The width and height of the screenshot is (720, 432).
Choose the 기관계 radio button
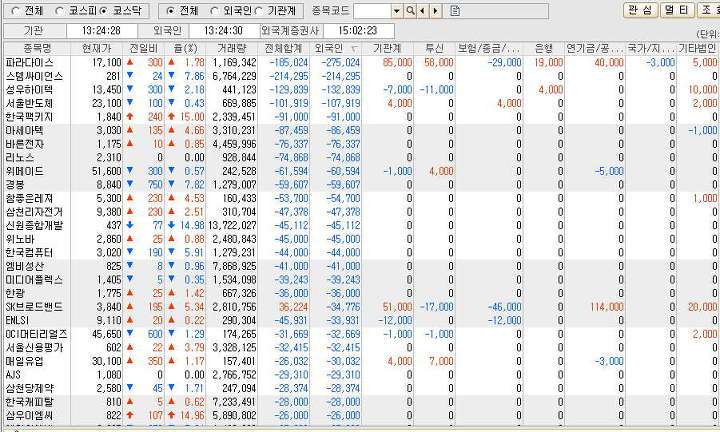point(259,11)
